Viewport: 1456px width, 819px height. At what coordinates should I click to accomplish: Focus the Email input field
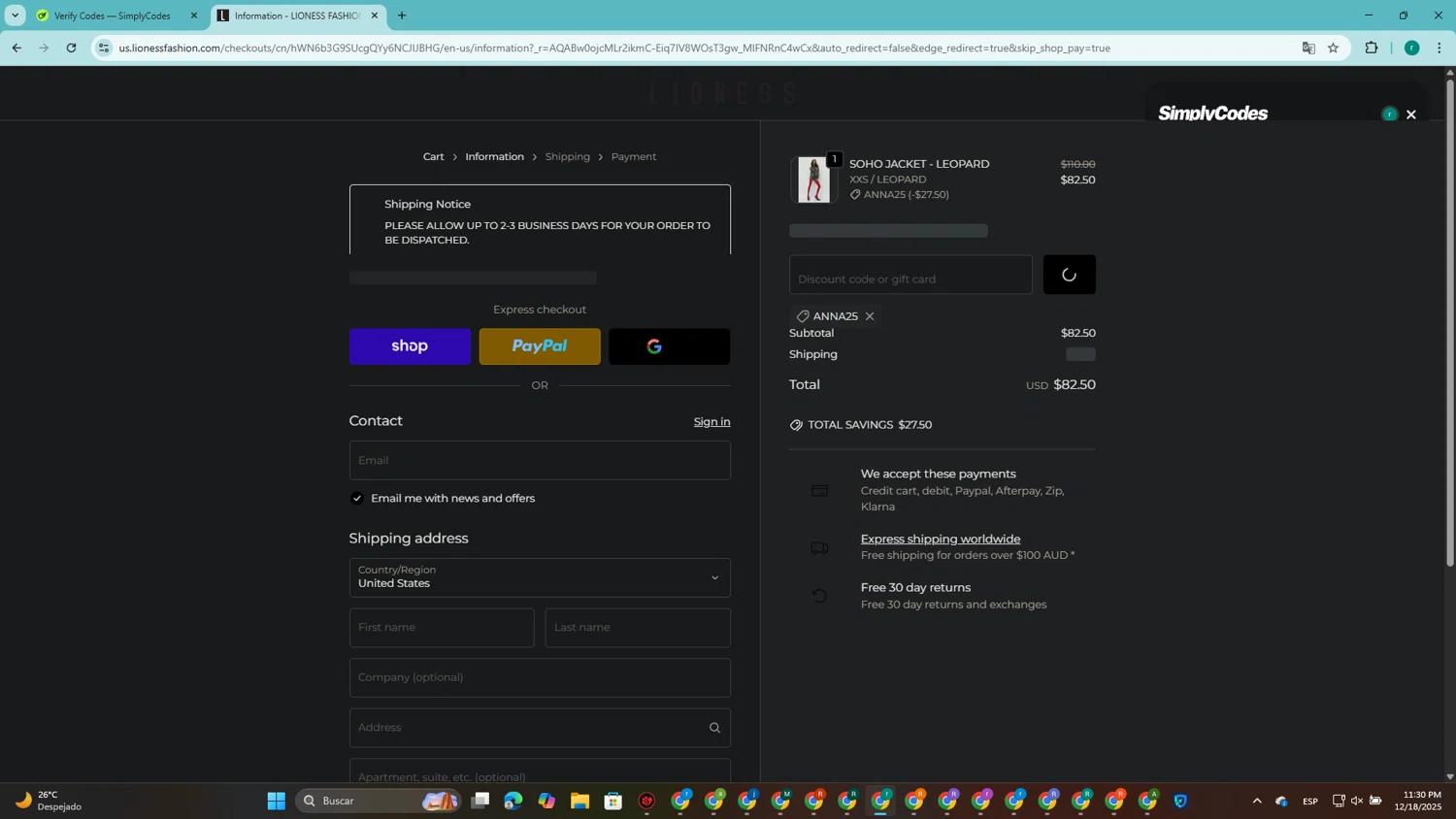[540, 460]
